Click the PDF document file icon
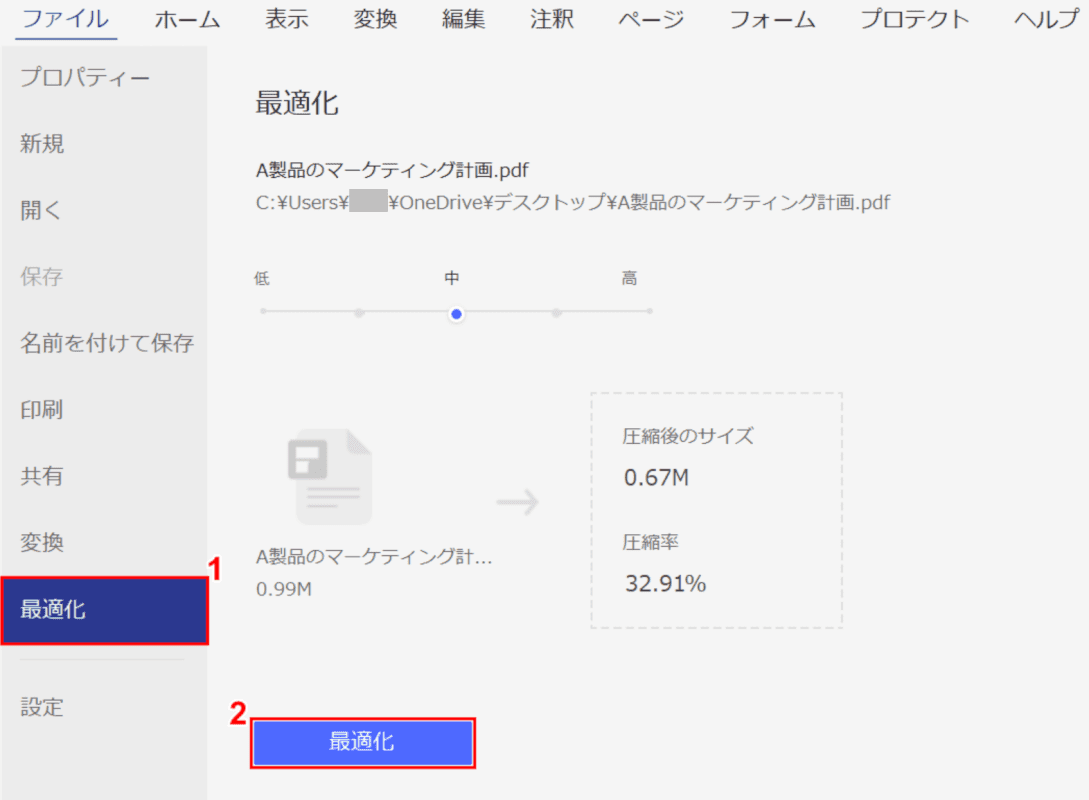 click(x=330, y=477)
